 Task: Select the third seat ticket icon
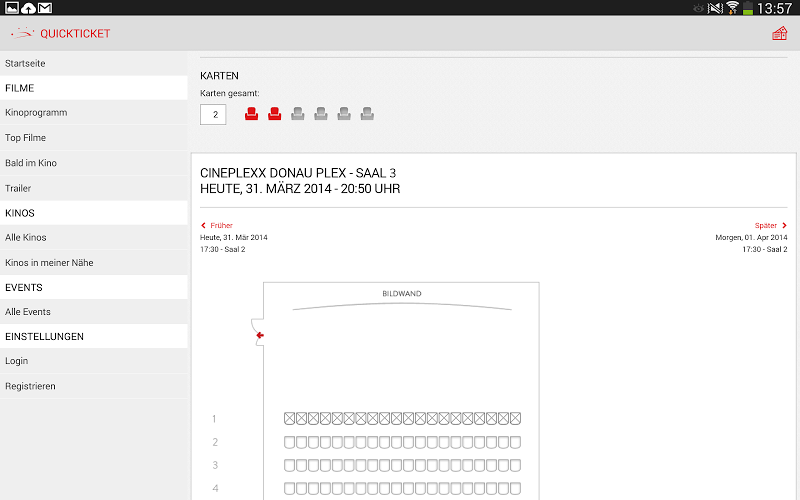297,114
